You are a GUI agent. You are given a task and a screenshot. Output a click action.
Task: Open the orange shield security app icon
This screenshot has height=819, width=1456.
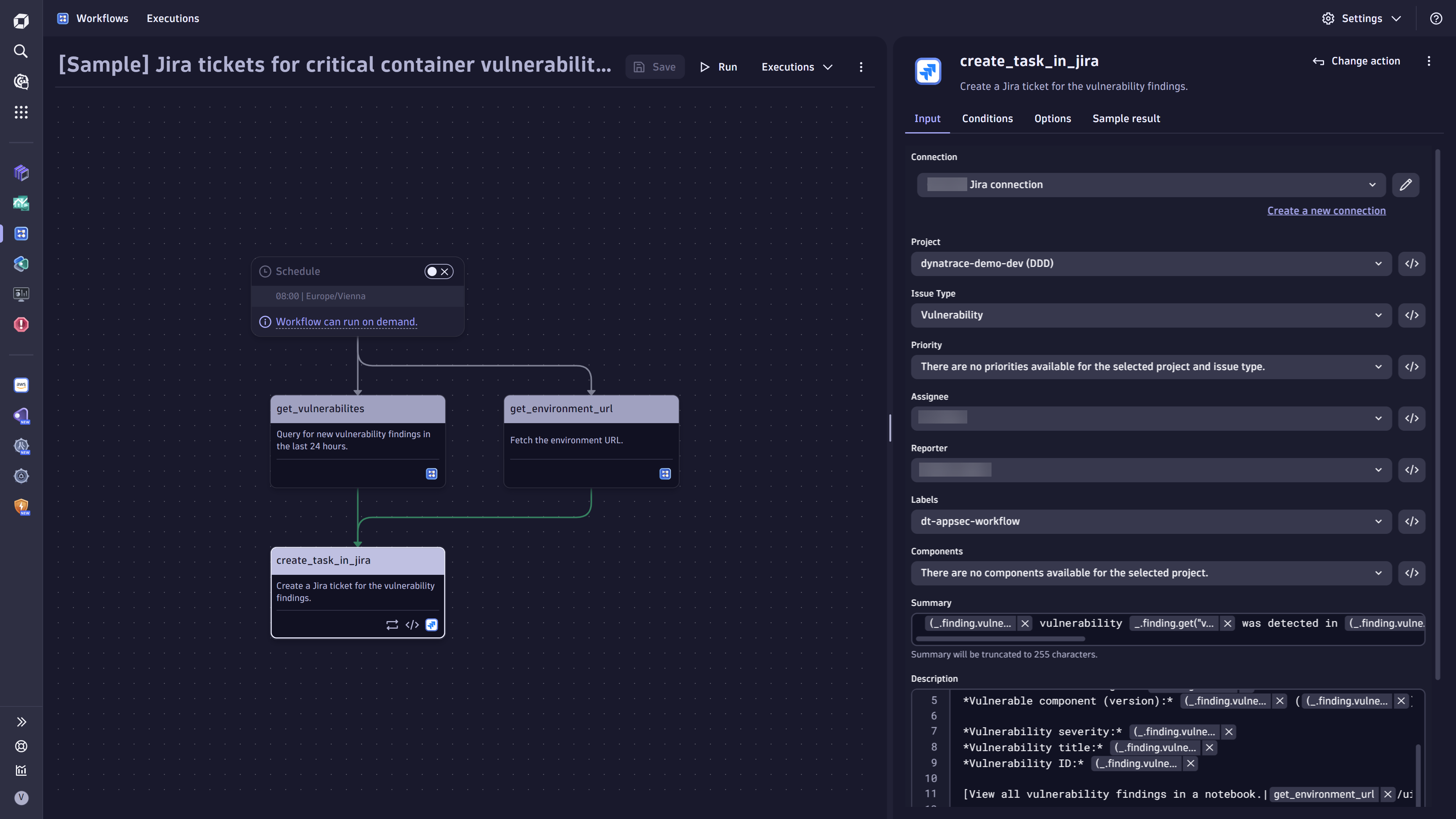[21, 507]
